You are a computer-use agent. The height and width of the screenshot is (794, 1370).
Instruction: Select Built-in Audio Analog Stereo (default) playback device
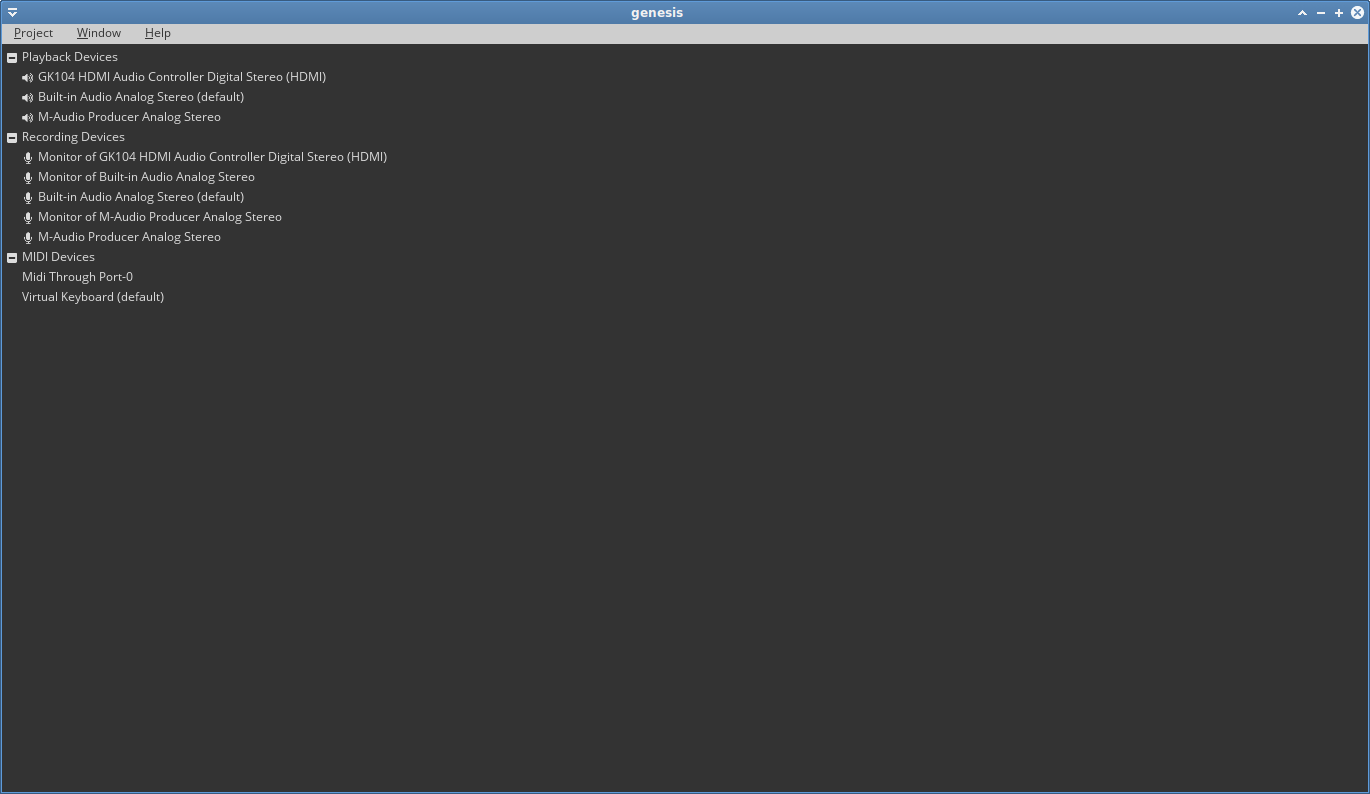tap(141, 97)
